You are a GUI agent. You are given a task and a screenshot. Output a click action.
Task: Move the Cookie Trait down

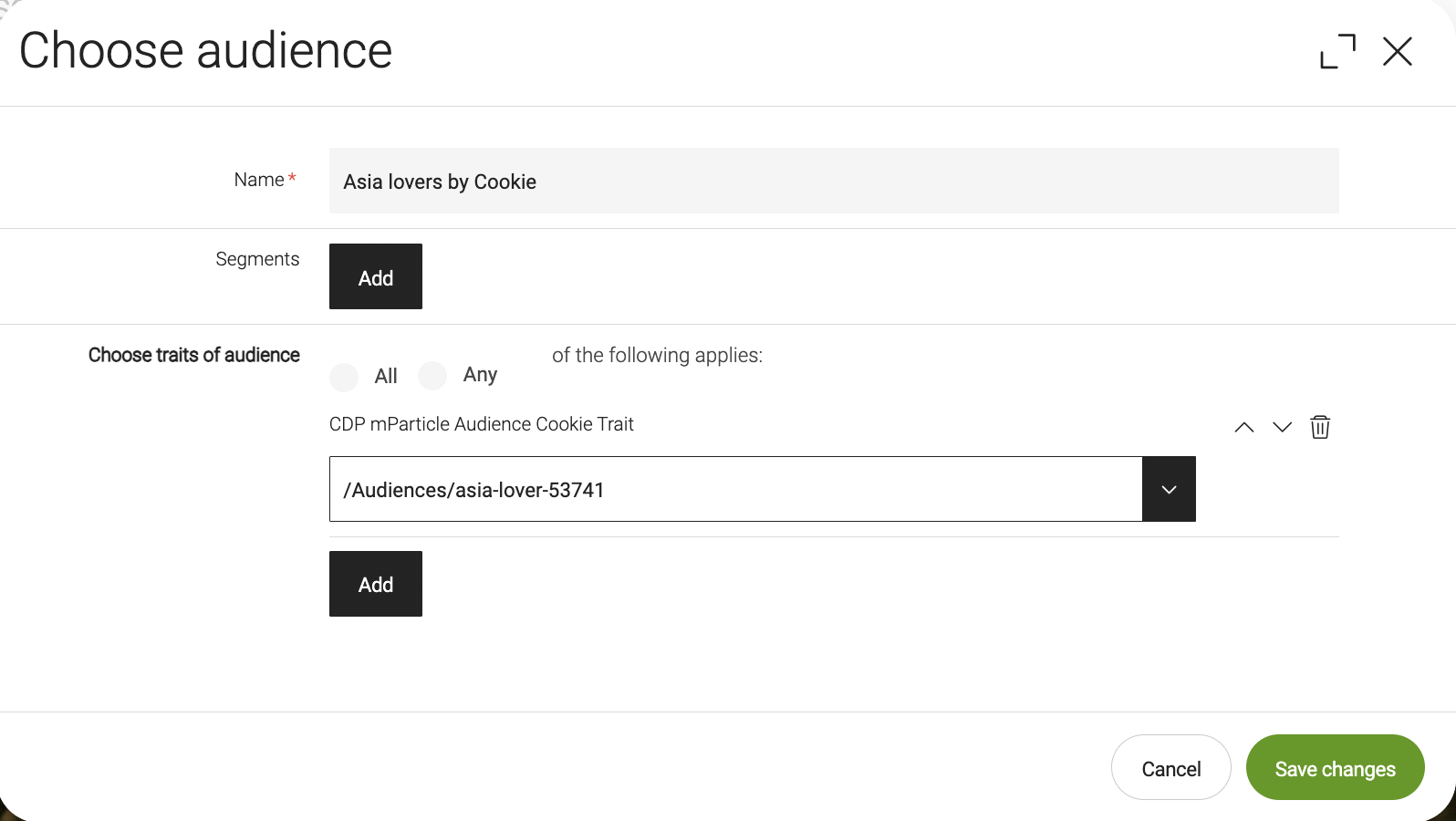click(x=1282, y=427)
